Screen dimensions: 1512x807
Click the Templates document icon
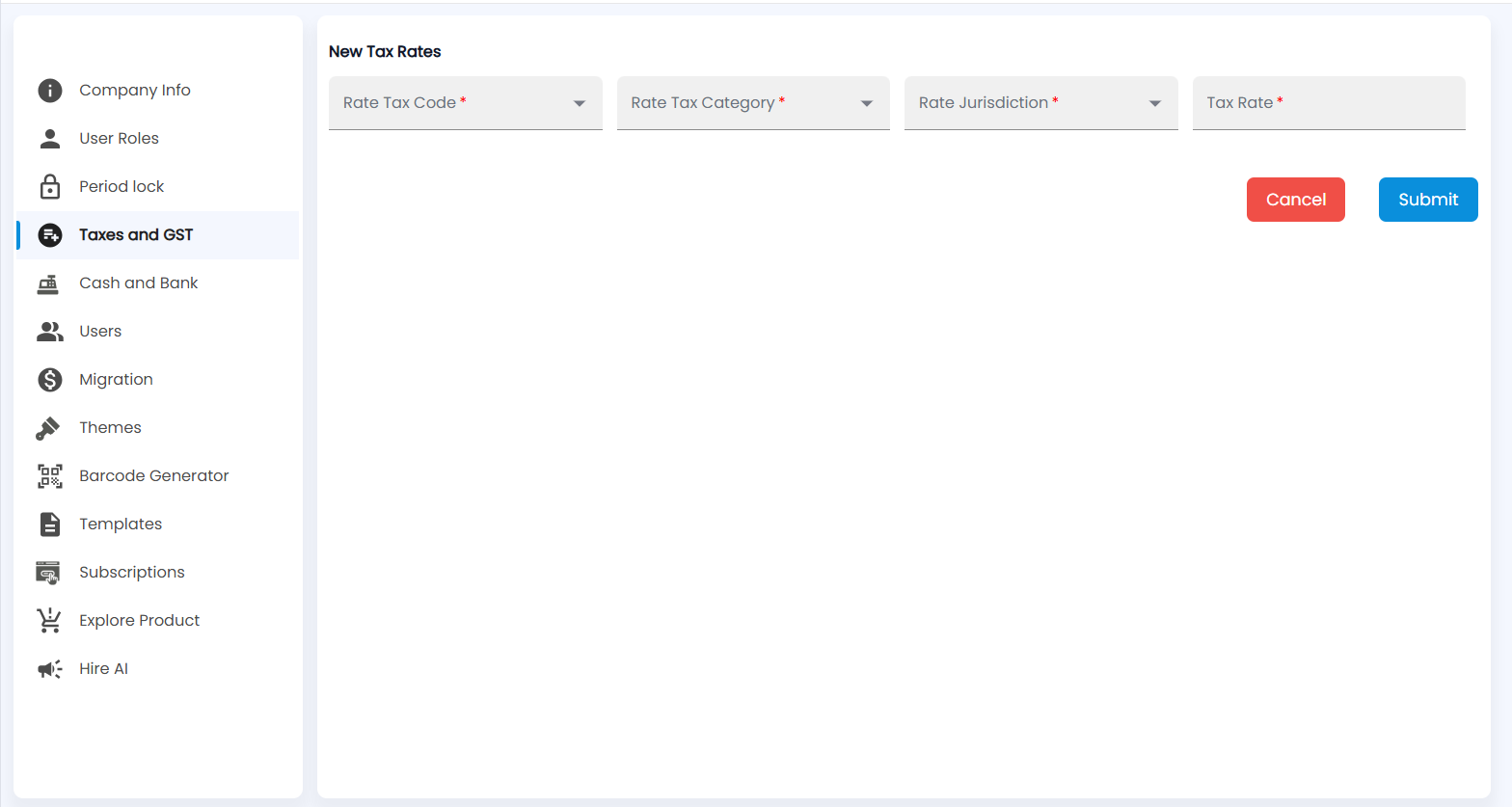[50, 525]
